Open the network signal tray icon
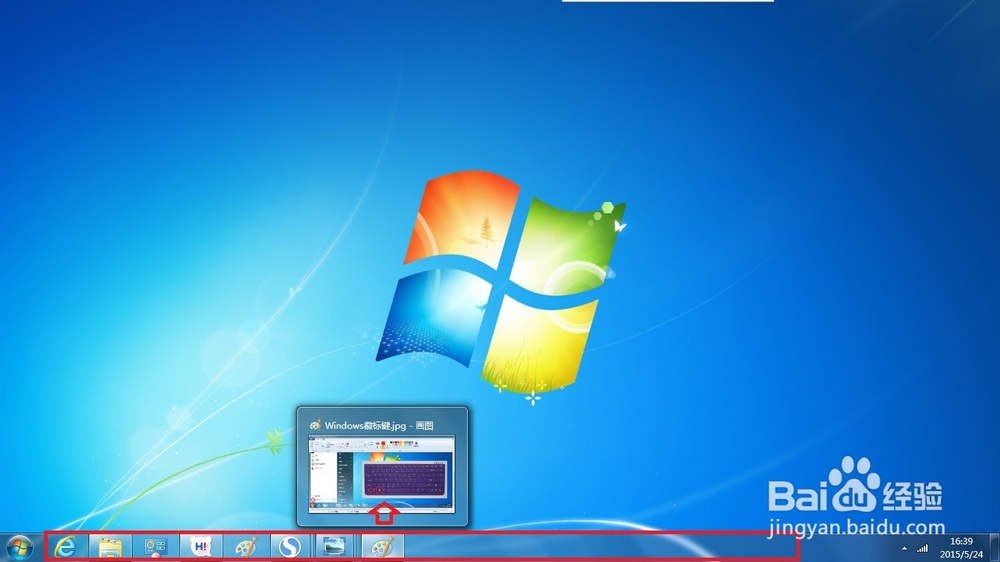This screenshot has width=1000, height=562. click(x=923, y=549)
